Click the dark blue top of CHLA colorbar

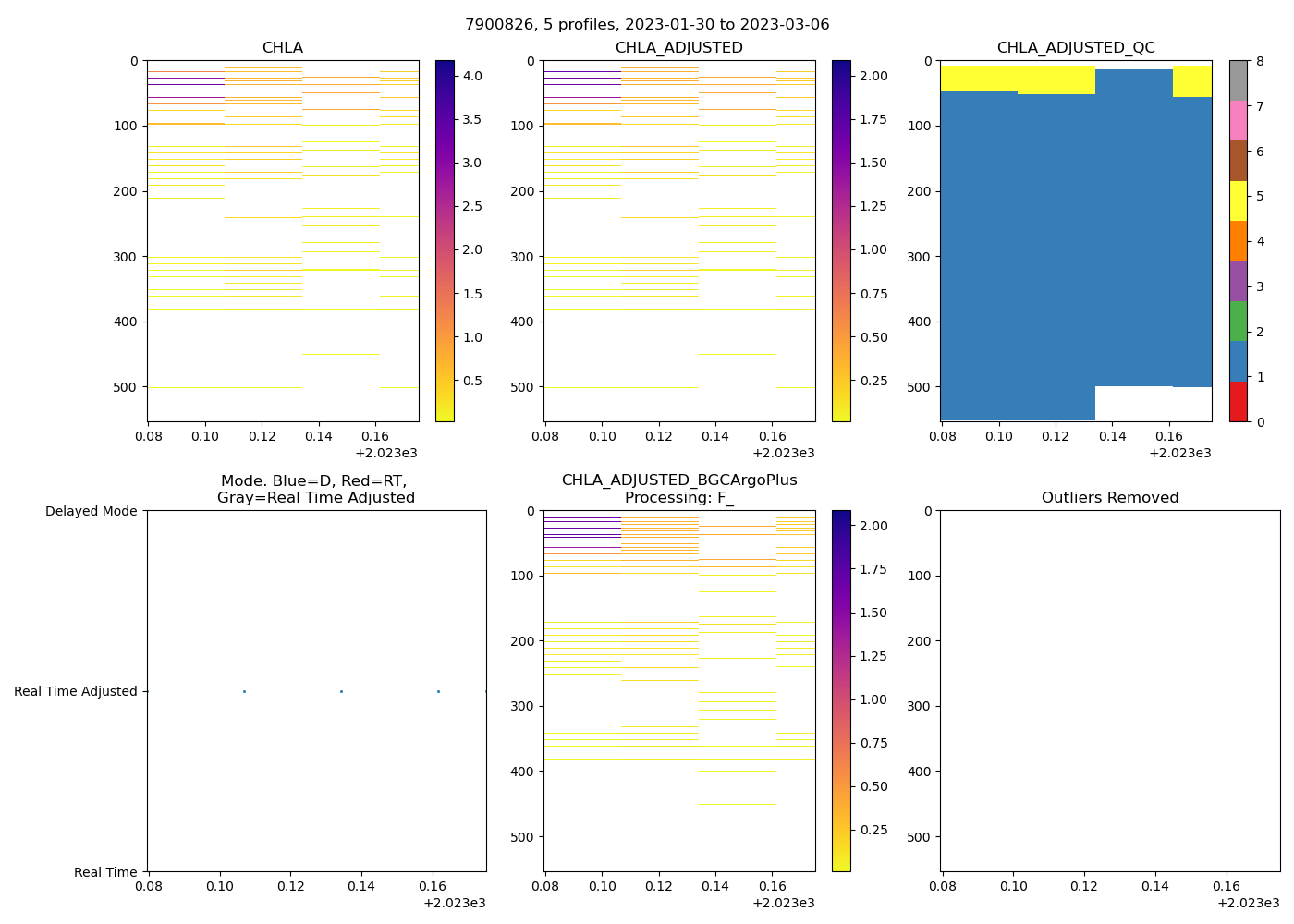coord(444,67)
